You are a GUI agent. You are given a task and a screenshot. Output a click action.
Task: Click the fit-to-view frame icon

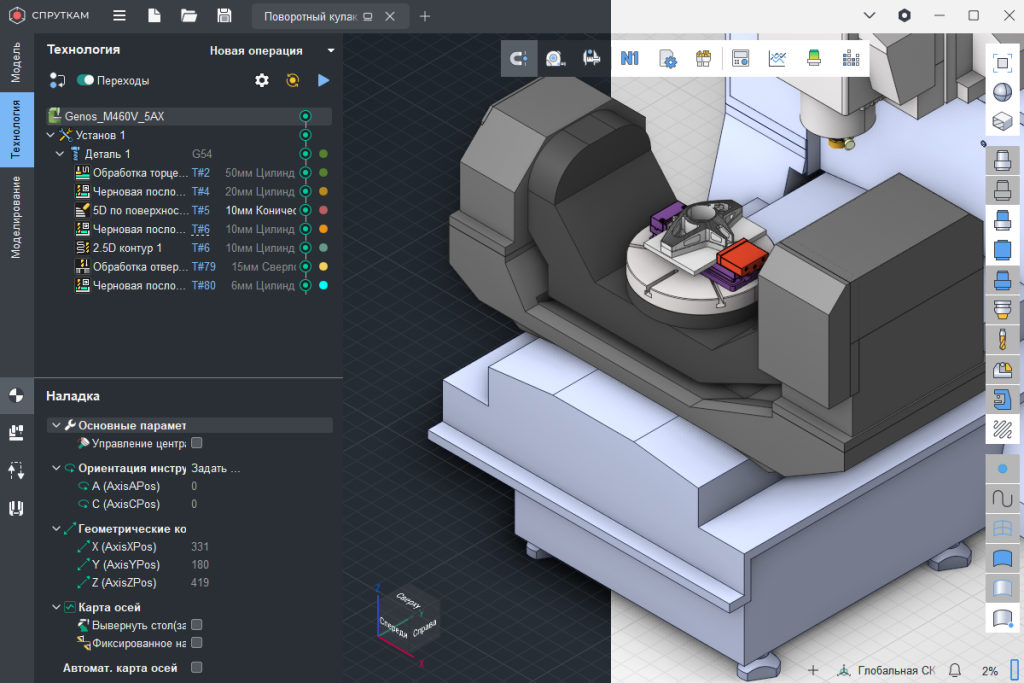(1003, 62)
